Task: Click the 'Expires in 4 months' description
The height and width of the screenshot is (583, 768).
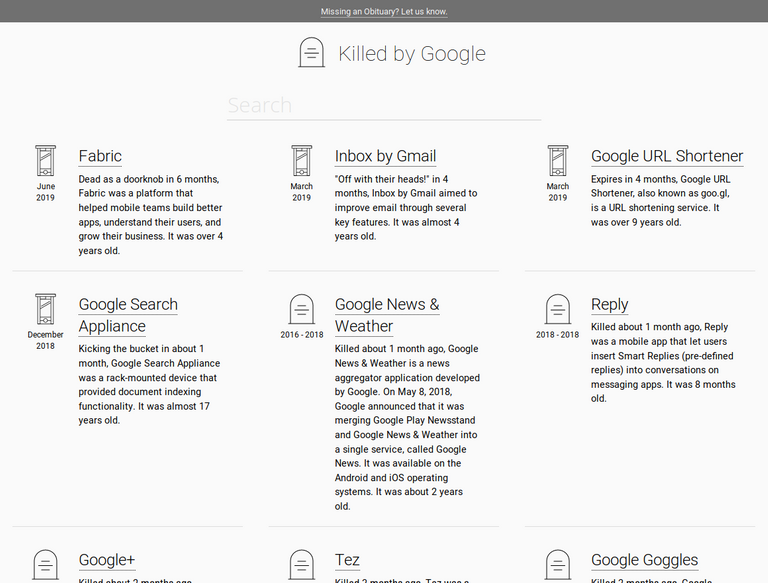Action: coord(661,200)
